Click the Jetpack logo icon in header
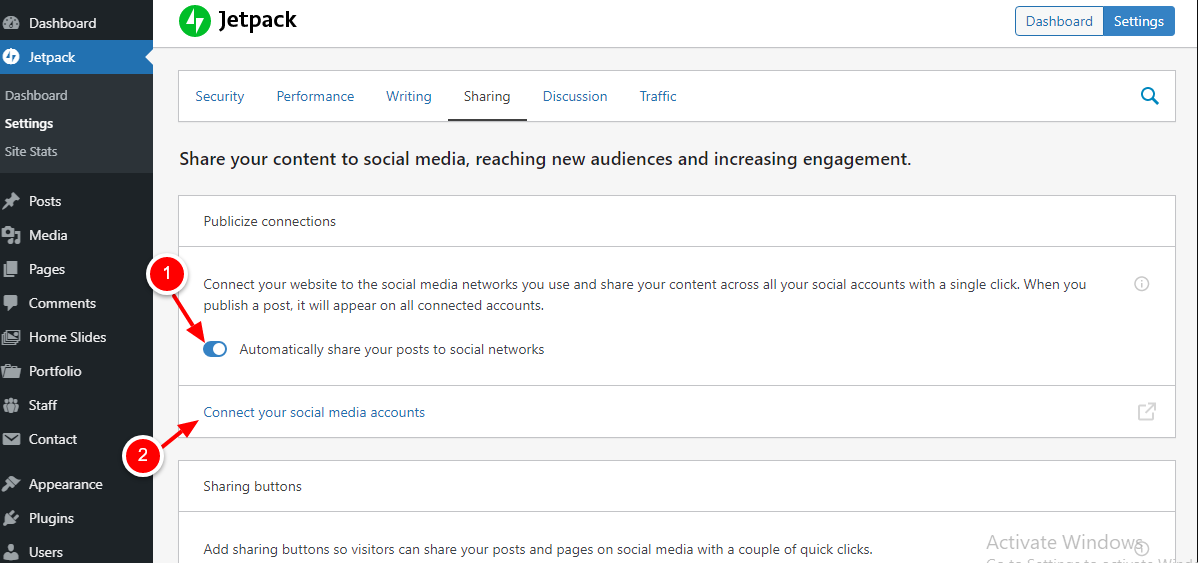Viewport: 1198px width, 563px height. pos(195,21)
